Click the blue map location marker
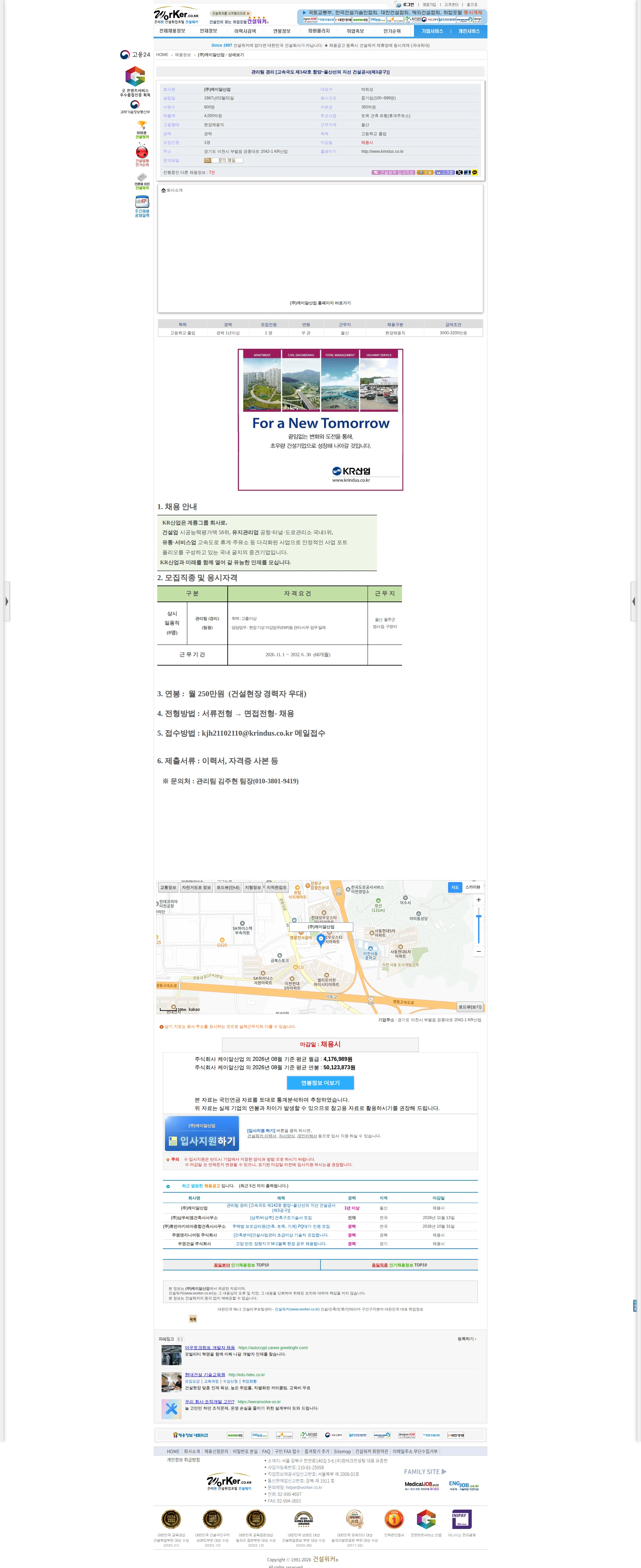This screenshot has width=641, height=1568. pos(321,940)
